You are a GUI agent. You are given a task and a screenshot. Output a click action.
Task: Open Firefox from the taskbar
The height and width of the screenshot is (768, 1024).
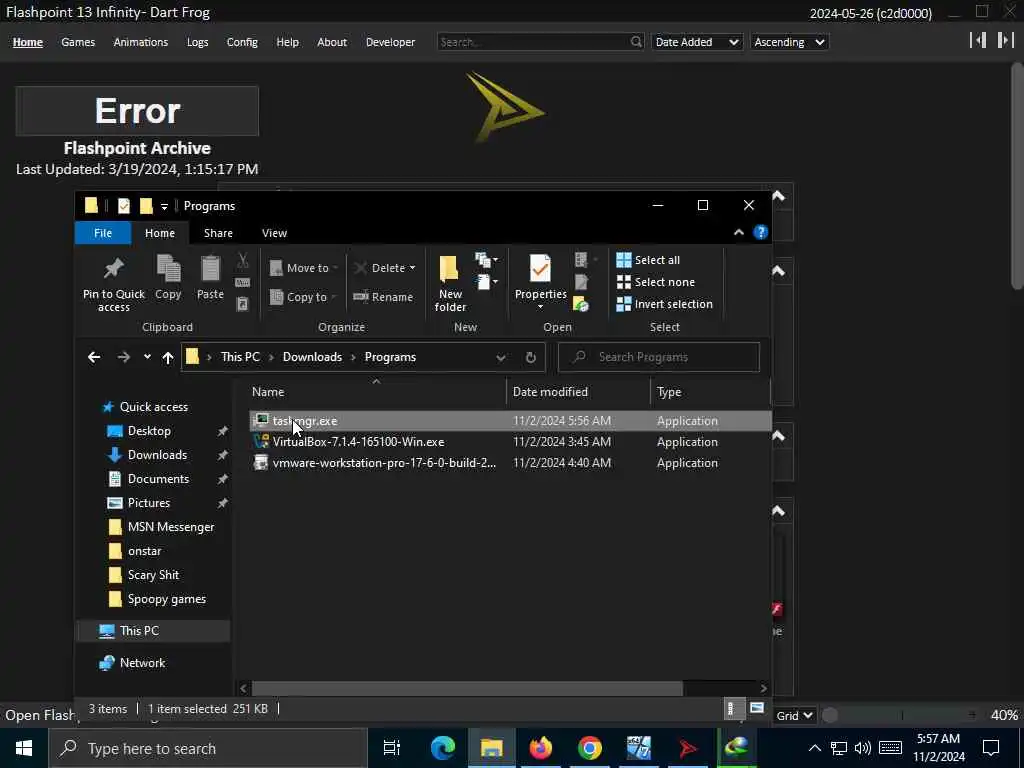tap(541, 748)
